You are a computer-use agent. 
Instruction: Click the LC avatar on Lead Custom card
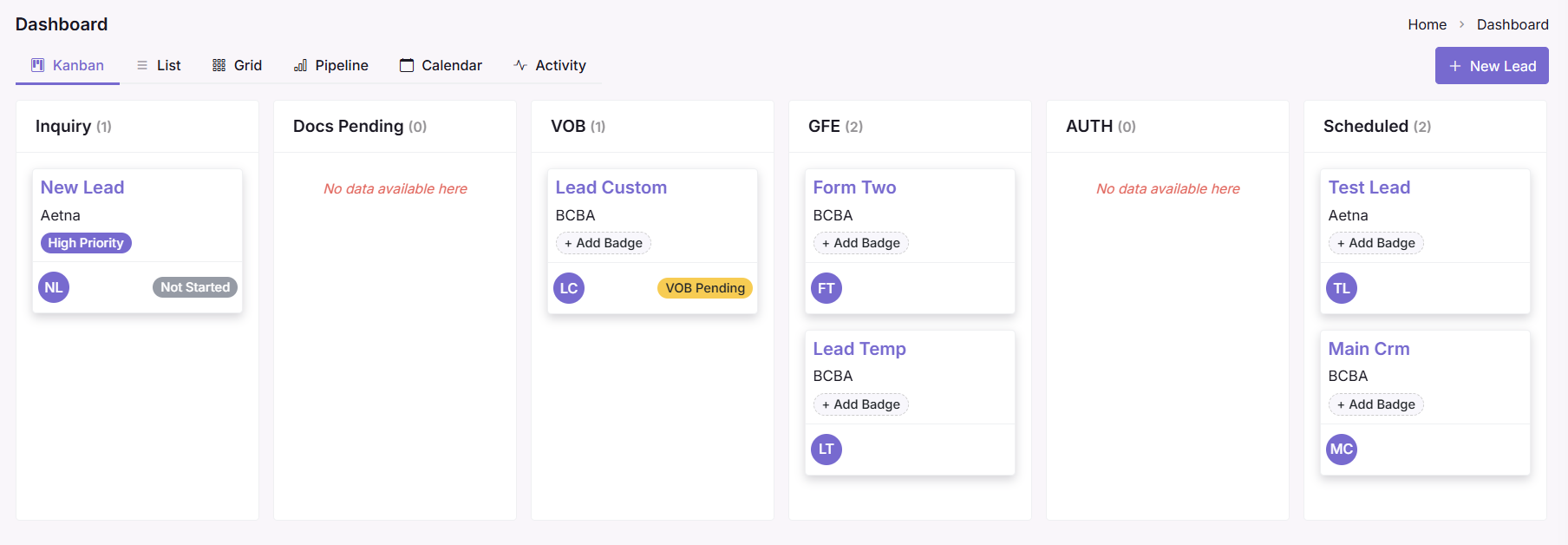point(569,288)
